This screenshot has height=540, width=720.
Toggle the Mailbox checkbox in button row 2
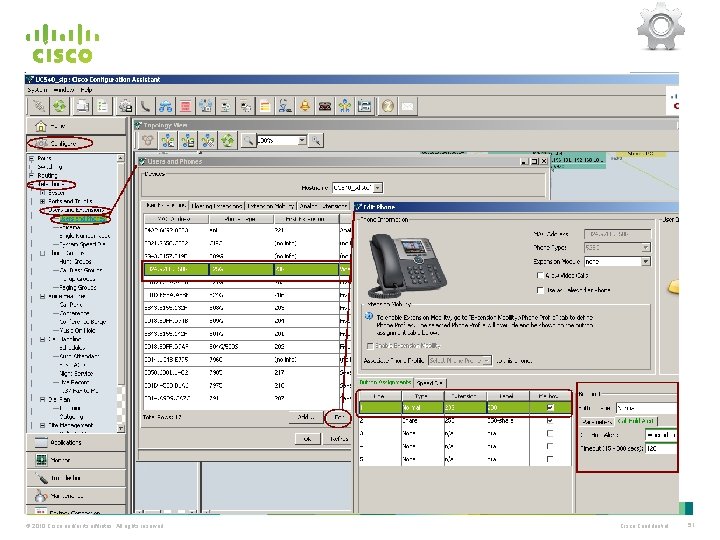[x=550, y=421]
